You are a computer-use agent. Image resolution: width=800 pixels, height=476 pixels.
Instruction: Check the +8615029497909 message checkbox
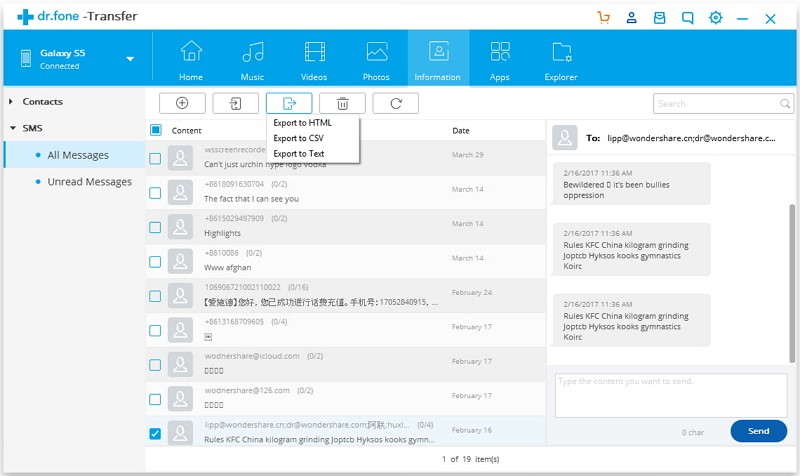[x=155, y=227]
